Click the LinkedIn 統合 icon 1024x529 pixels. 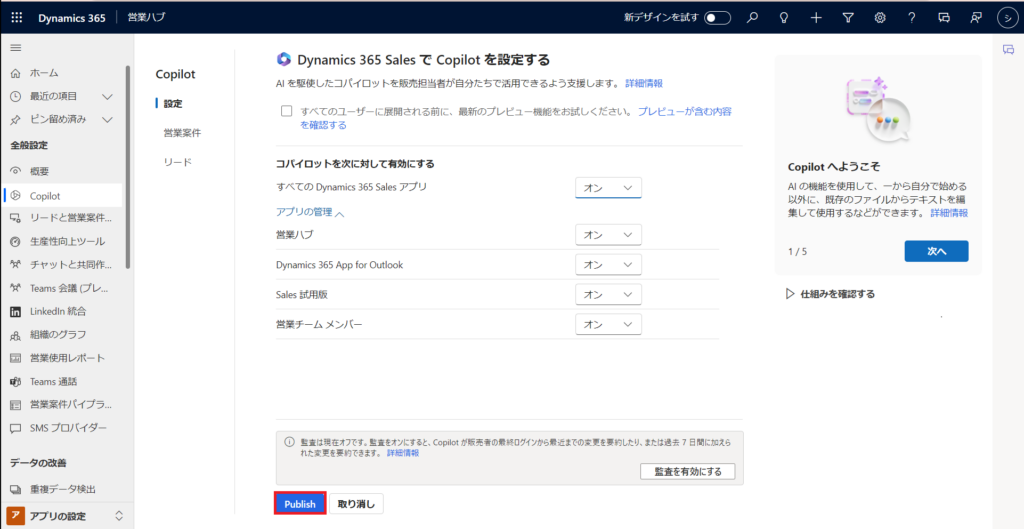(x=16, y=312)
